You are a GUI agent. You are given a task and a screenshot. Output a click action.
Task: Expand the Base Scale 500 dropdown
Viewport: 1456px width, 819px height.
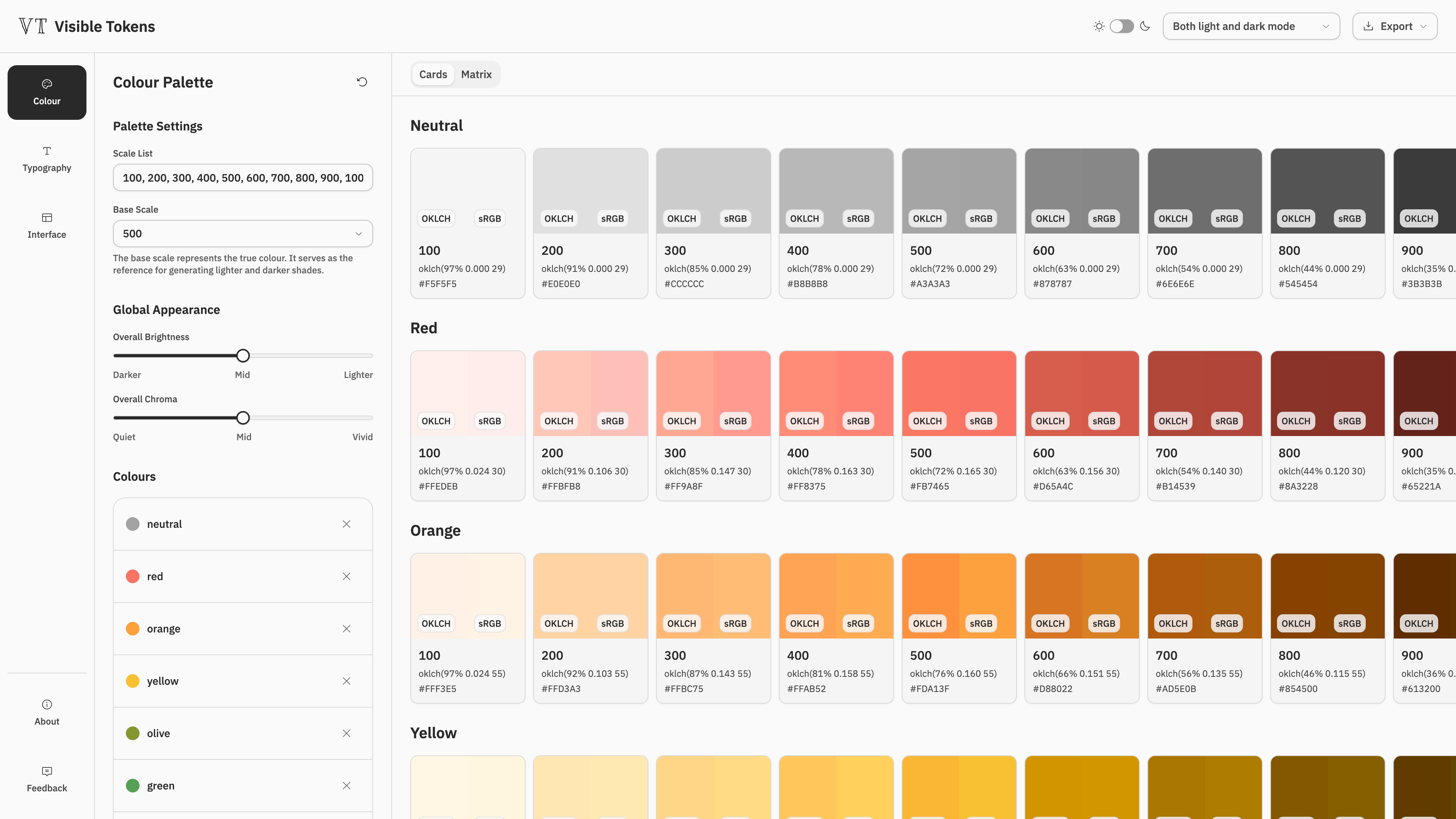[x=243, y=234]
